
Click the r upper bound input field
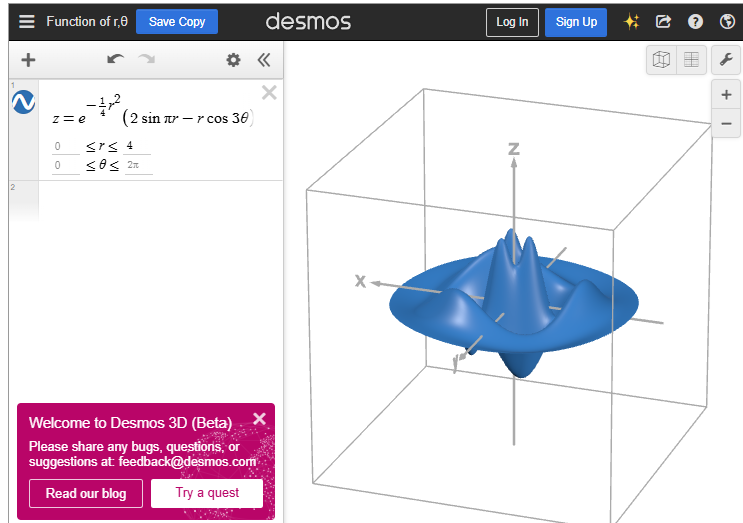(137, 146)
